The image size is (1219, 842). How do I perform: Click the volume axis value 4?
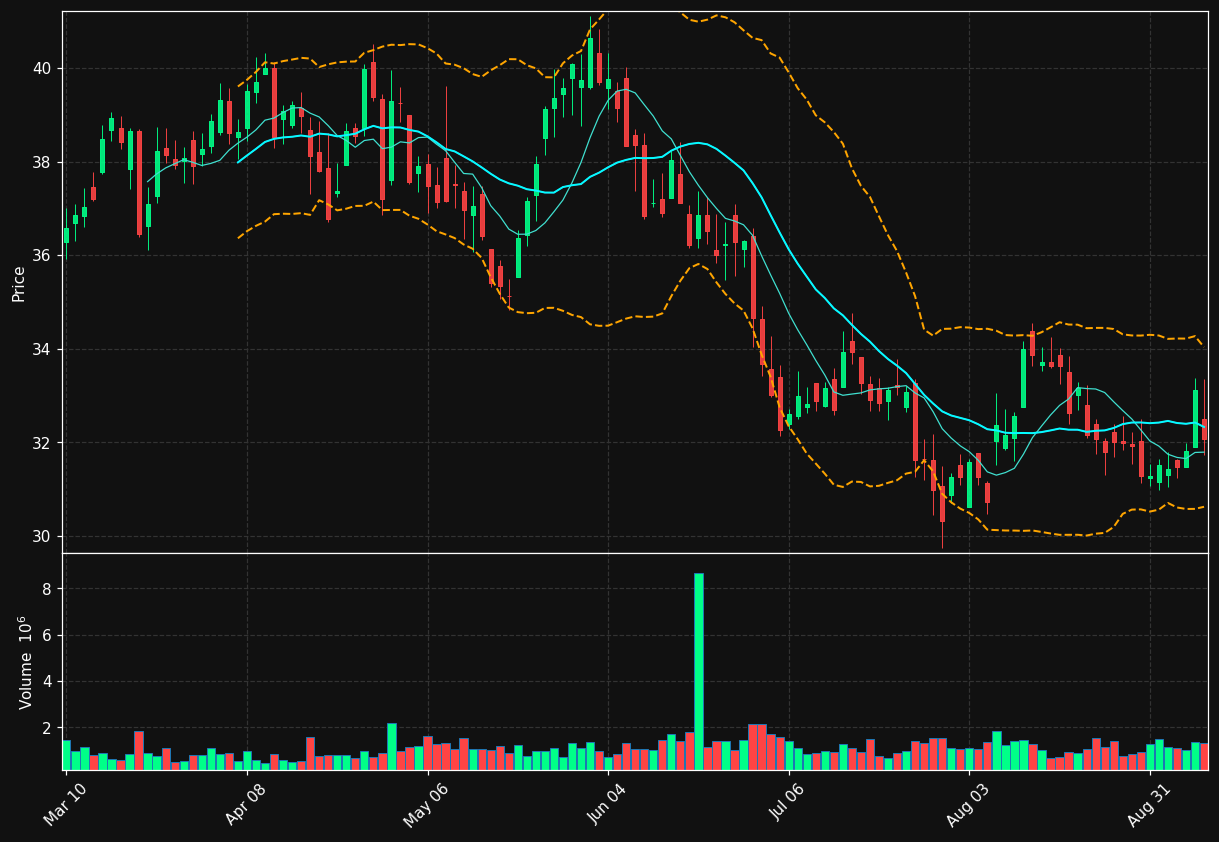pyautogui.click(x=49, y=682)
